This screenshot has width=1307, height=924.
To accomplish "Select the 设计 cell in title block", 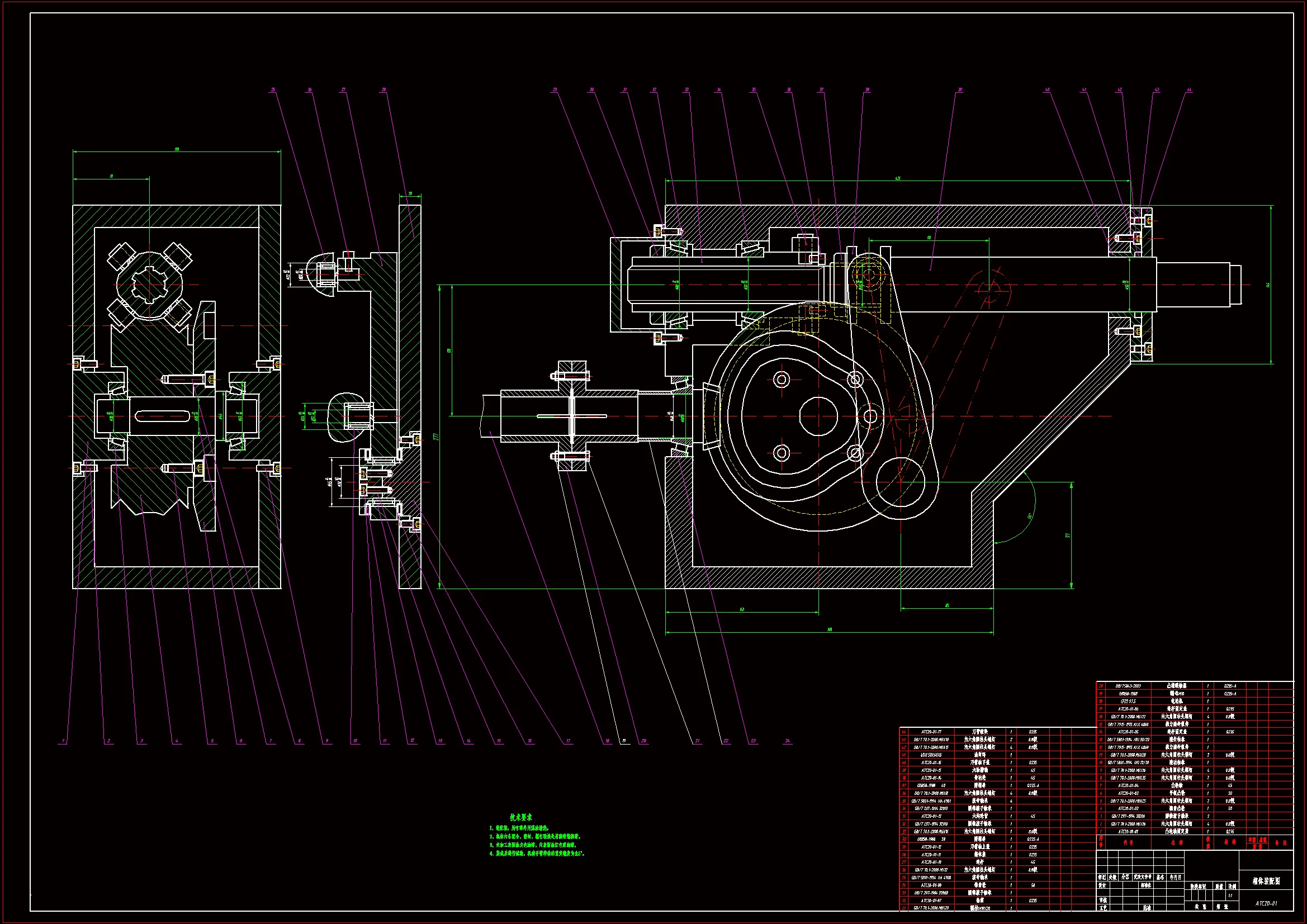I will tap(1102, 885).
